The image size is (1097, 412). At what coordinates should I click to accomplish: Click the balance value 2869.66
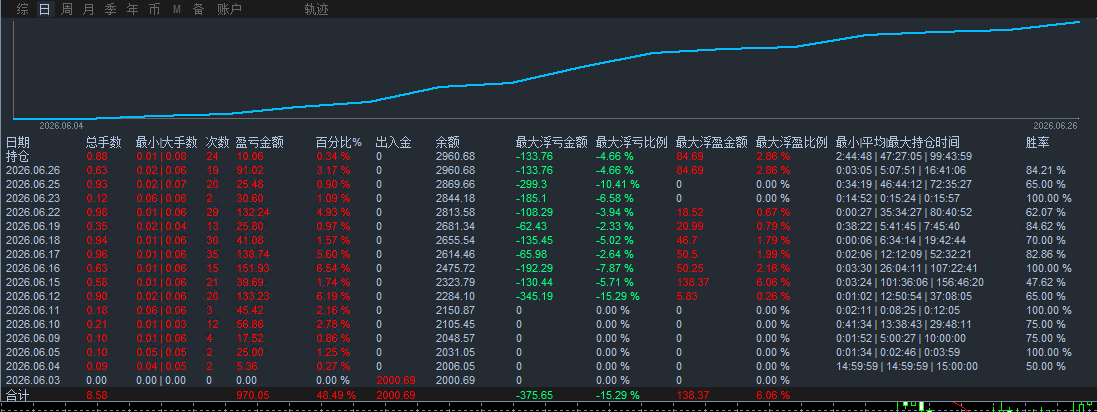(x=455, y=184)
